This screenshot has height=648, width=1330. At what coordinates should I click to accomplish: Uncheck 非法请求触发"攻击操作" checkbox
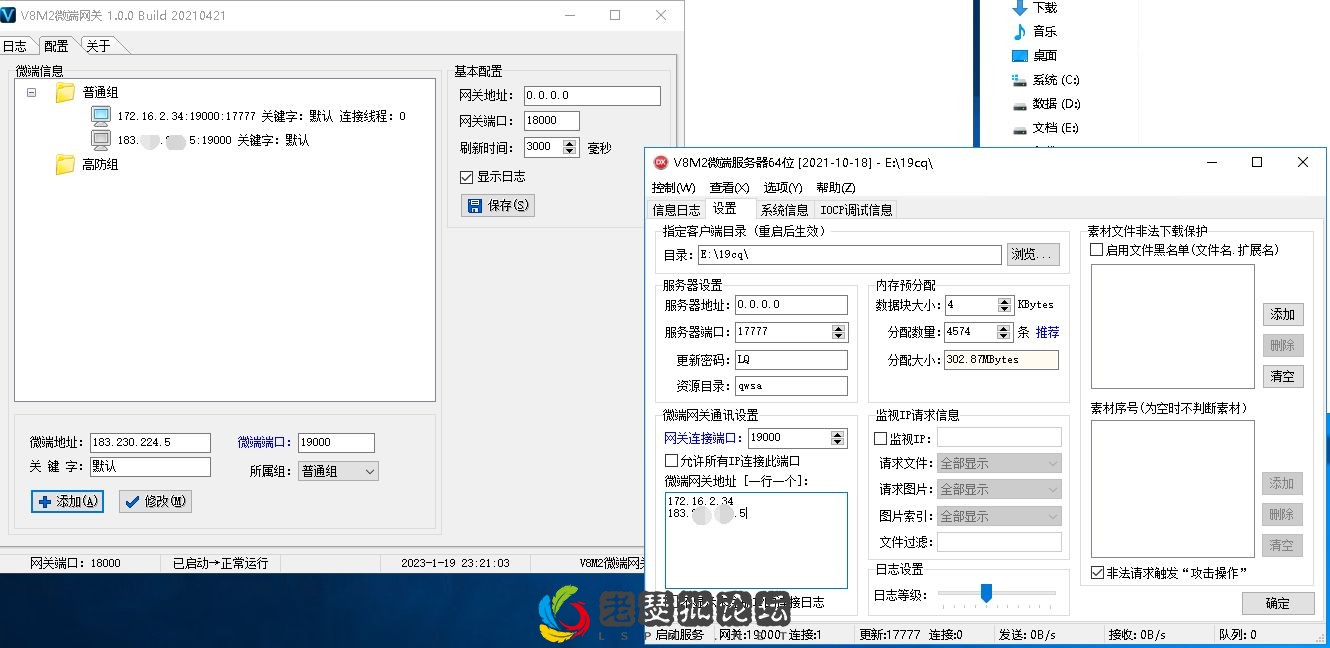coord(1098,573)
